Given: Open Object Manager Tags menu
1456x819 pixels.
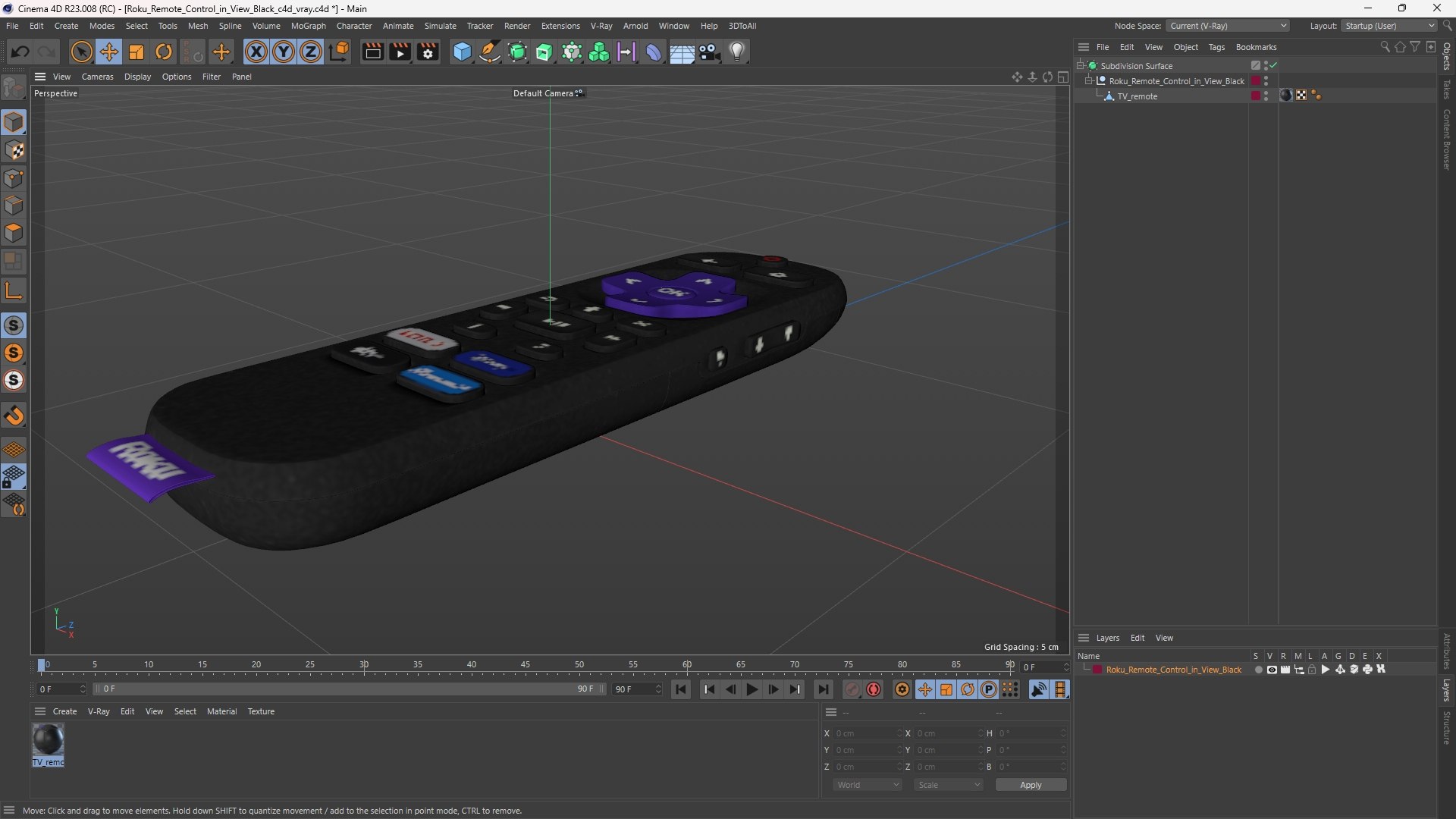Looking at the screenshot, I should [1216, 47].
